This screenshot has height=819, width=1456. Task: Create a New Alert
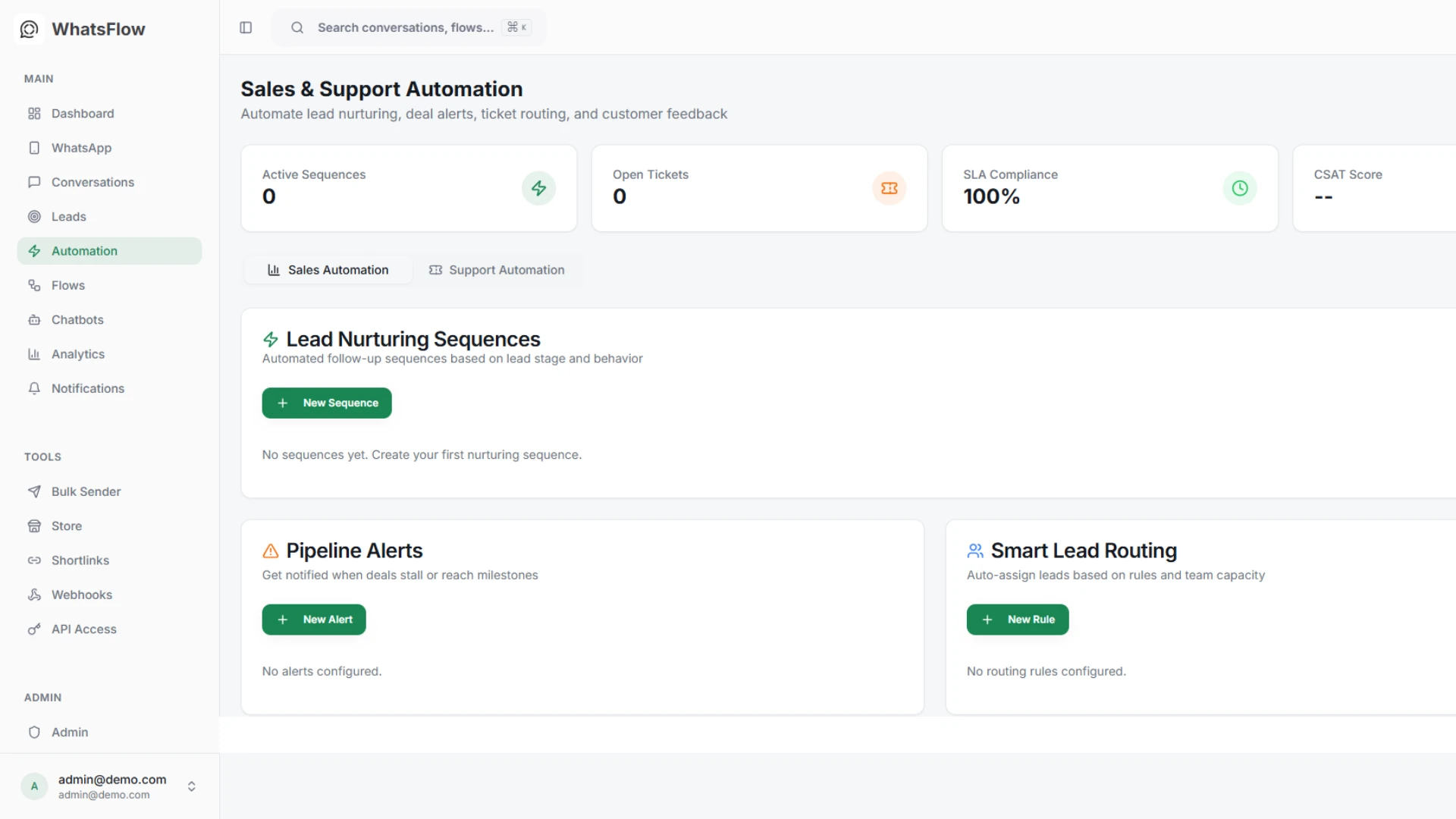[314, 620]
